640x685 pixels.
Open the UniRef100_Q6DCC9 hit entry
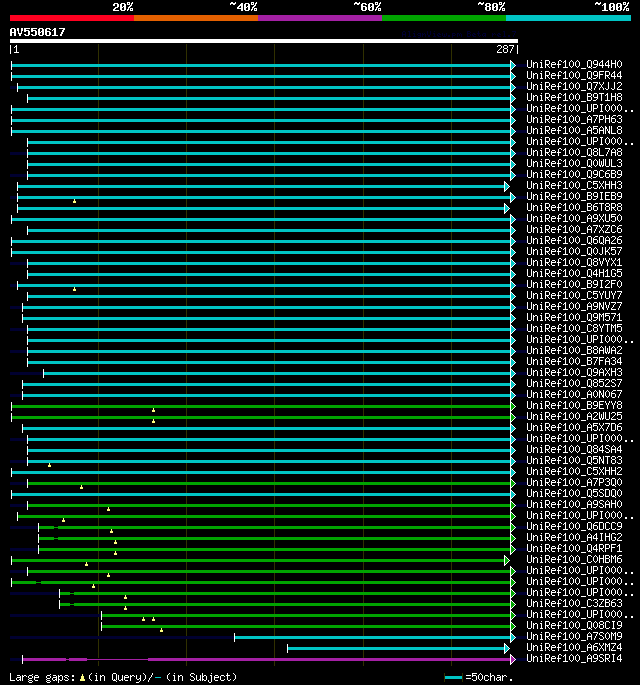pyautogui.click(x=574, y=526)
